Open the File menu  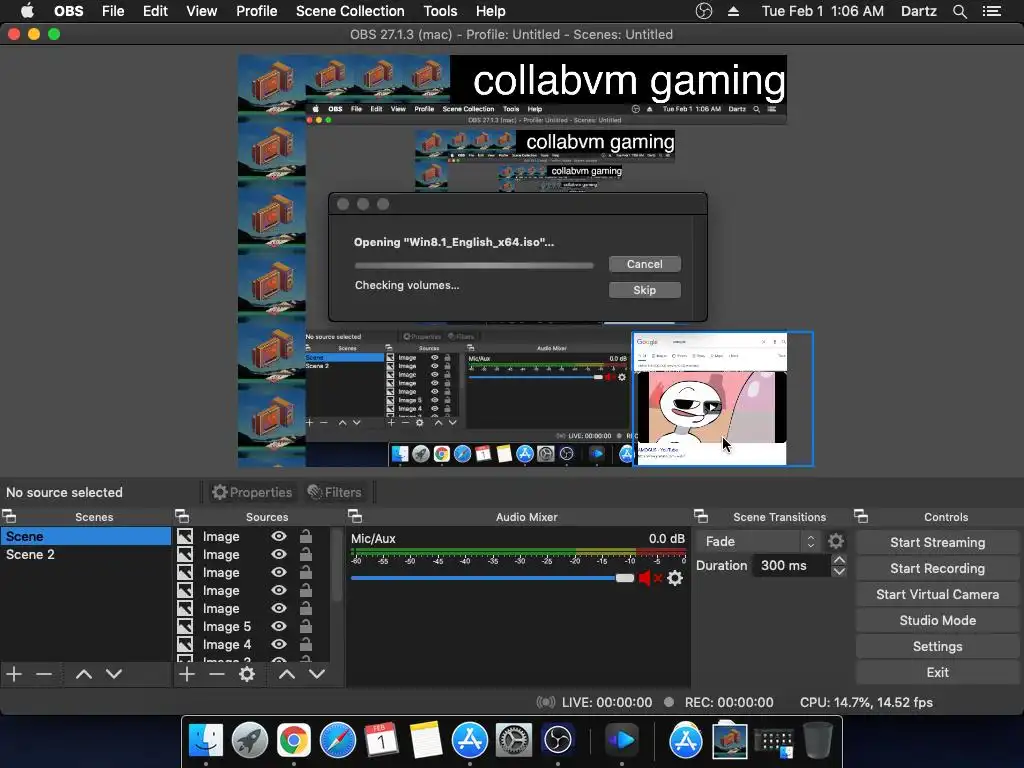113,11
